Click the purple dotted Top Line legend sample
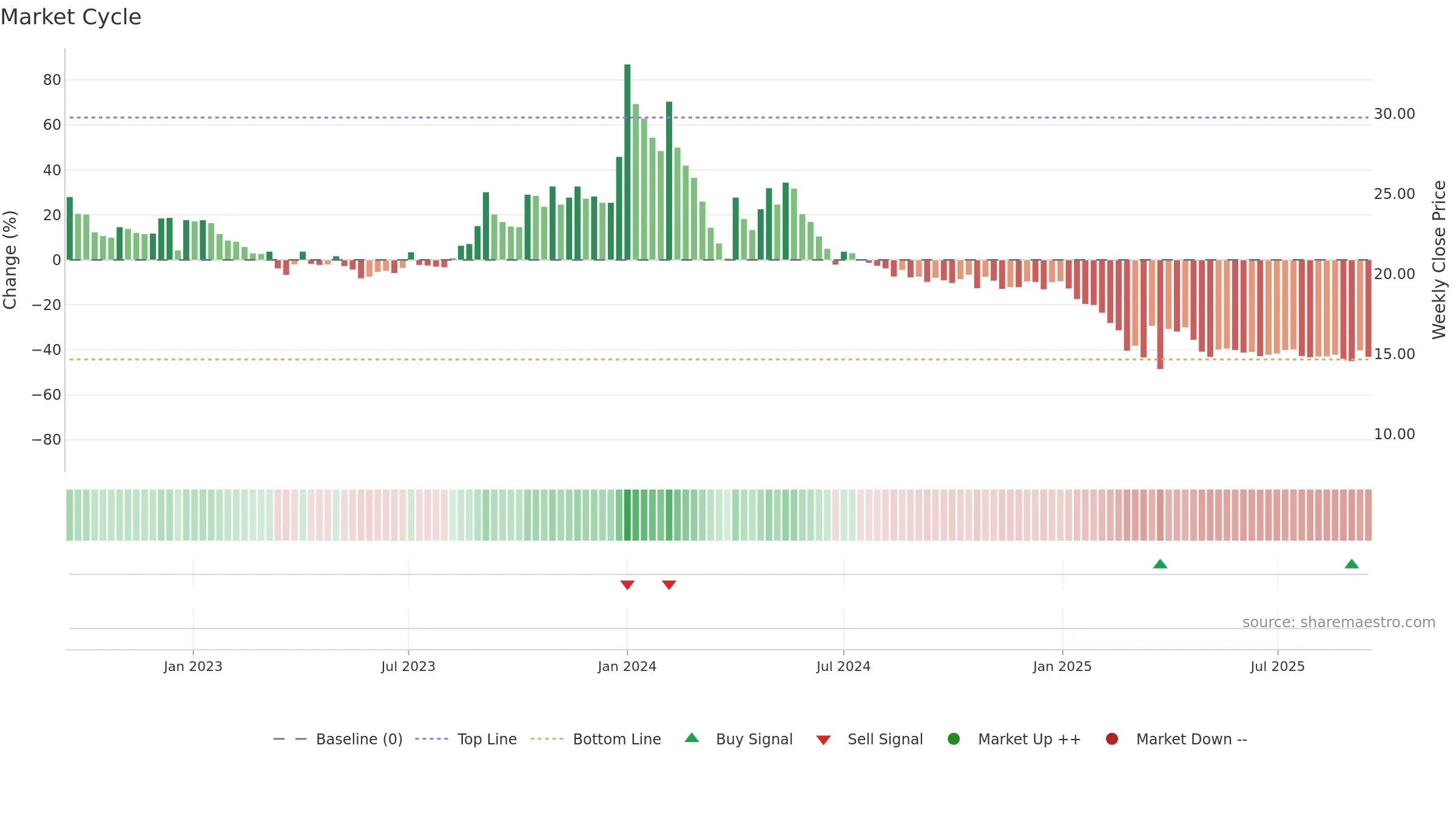The height and width of the screenshot is (819, 1456). point(431,739)
